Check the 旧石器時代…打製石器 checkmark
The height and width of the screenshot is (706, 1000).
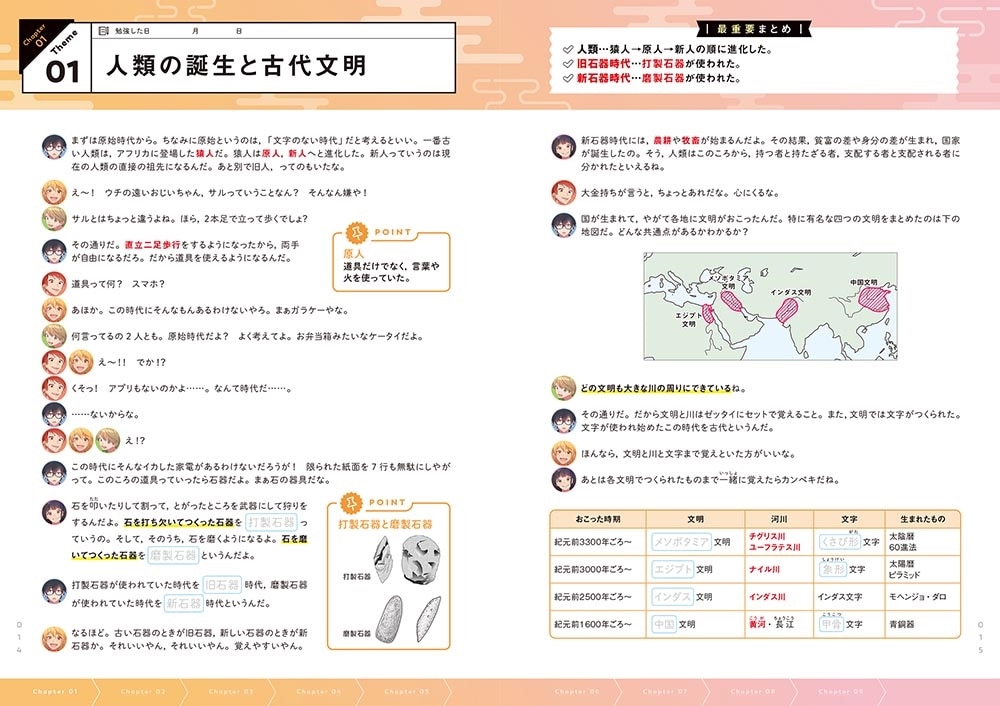[568, 63]
